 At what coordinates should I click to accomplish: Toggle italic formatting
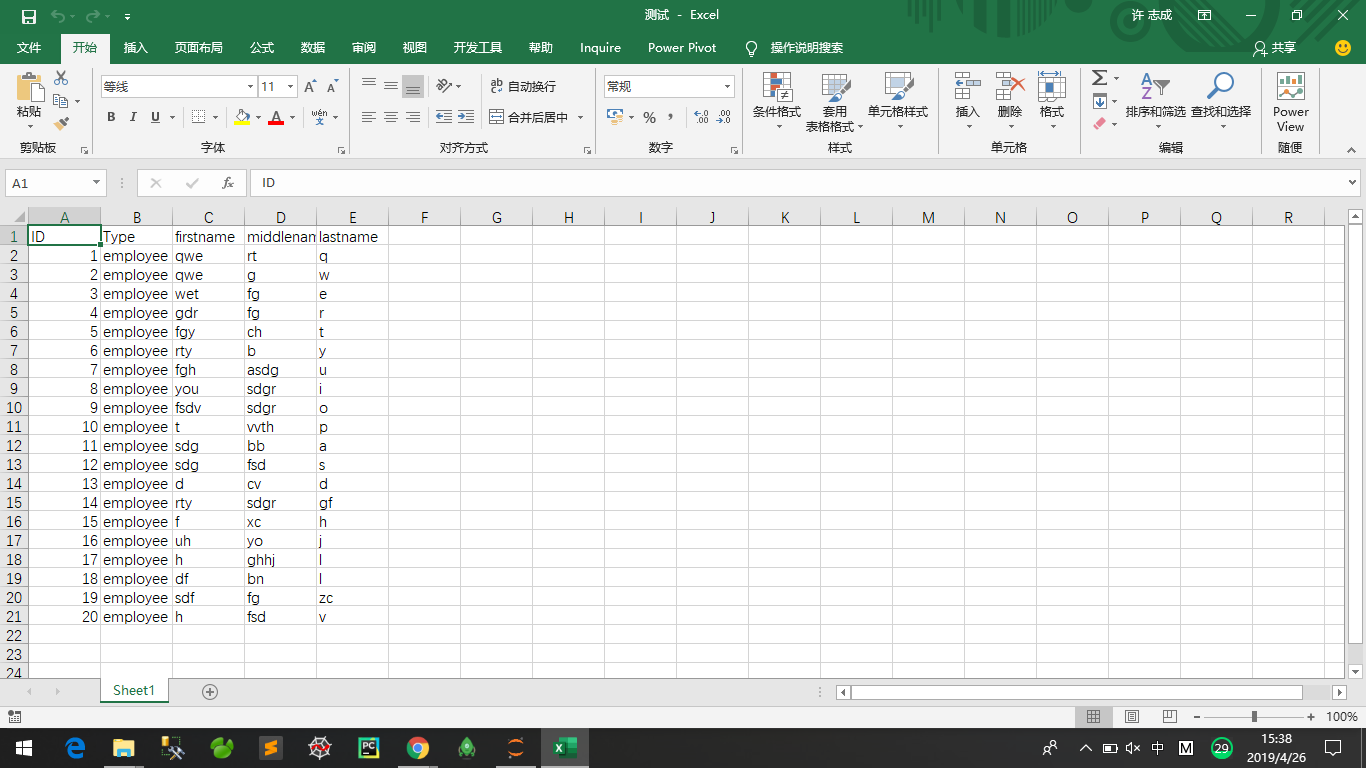[x=133, y=117]
